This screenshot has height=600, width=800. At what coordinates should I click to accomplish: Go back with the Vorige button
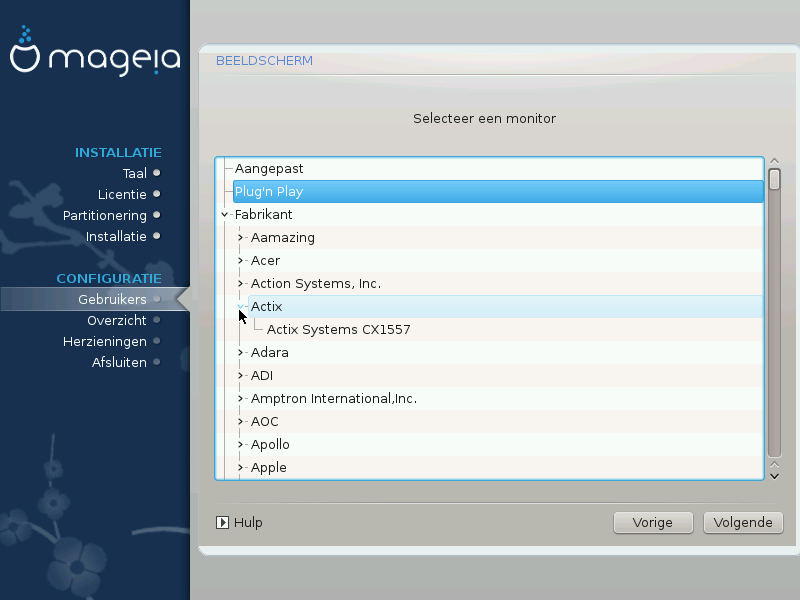coord(653,522)
